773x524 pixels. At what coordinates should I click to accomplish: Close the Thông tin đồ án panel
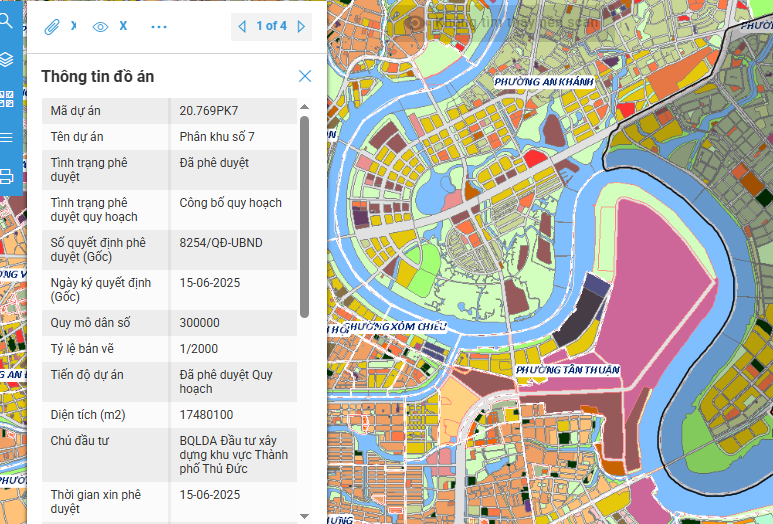coord(305,76)
